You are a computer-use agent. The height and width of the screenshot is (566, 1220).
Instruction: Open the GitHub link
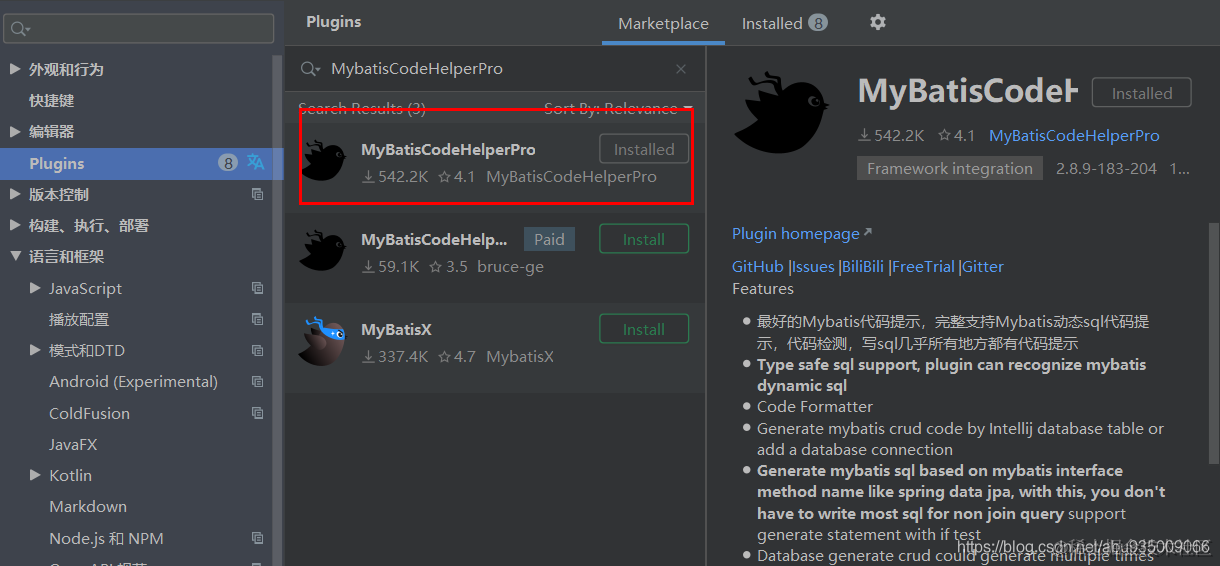pos(758,266)
